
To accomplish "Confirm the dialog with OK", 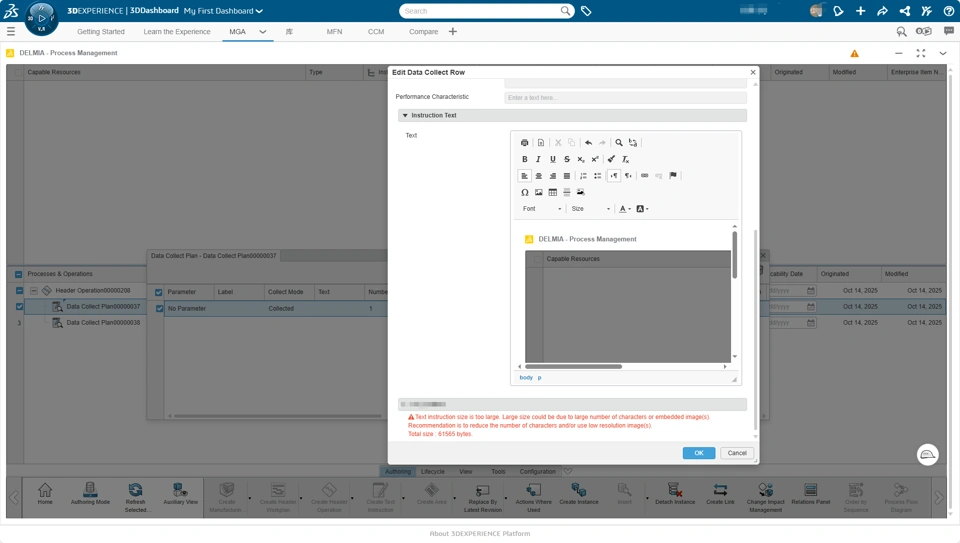I will [x=699, y=453].
